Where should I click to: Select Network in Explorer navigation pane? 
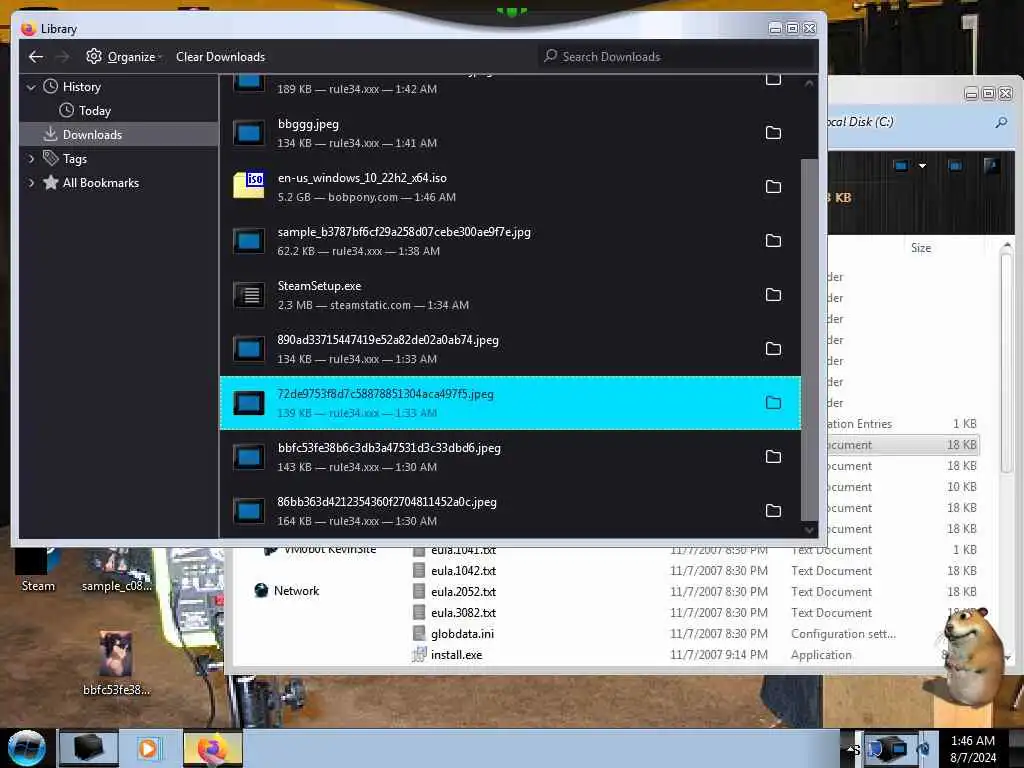287,590
